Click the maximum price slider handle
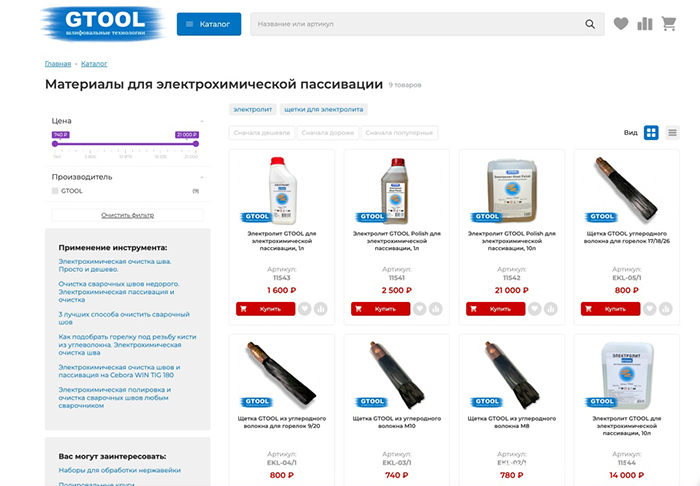 [197, 143]
